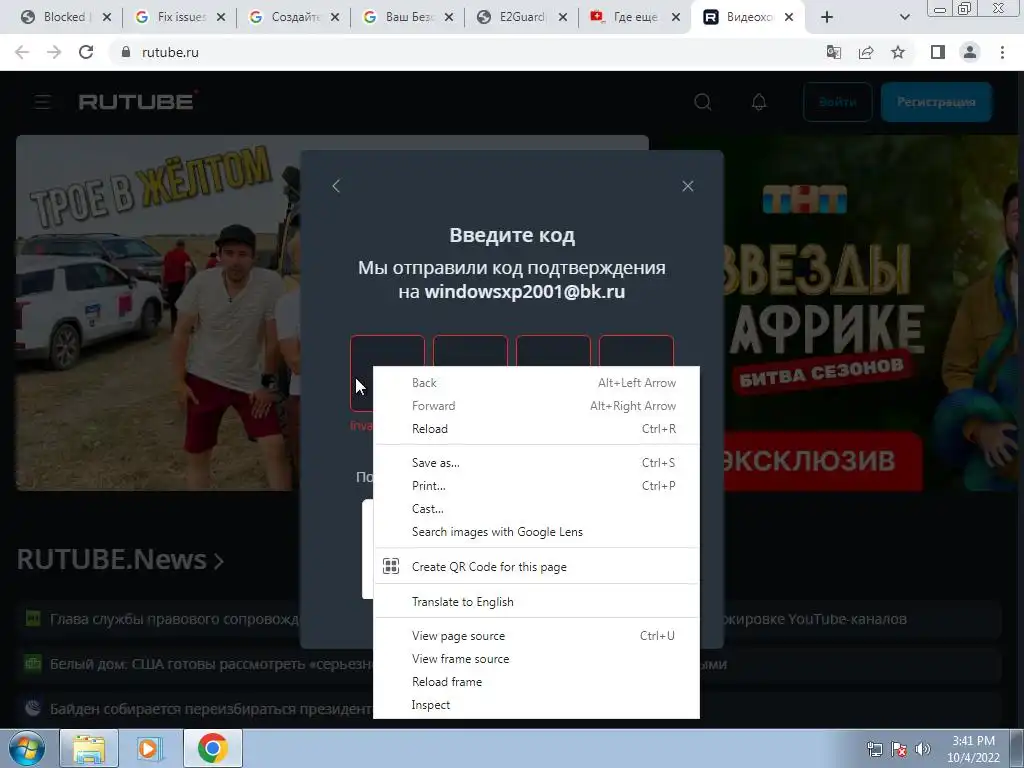
Task: Click the dialog back chevron
Action: click(336, 186)
